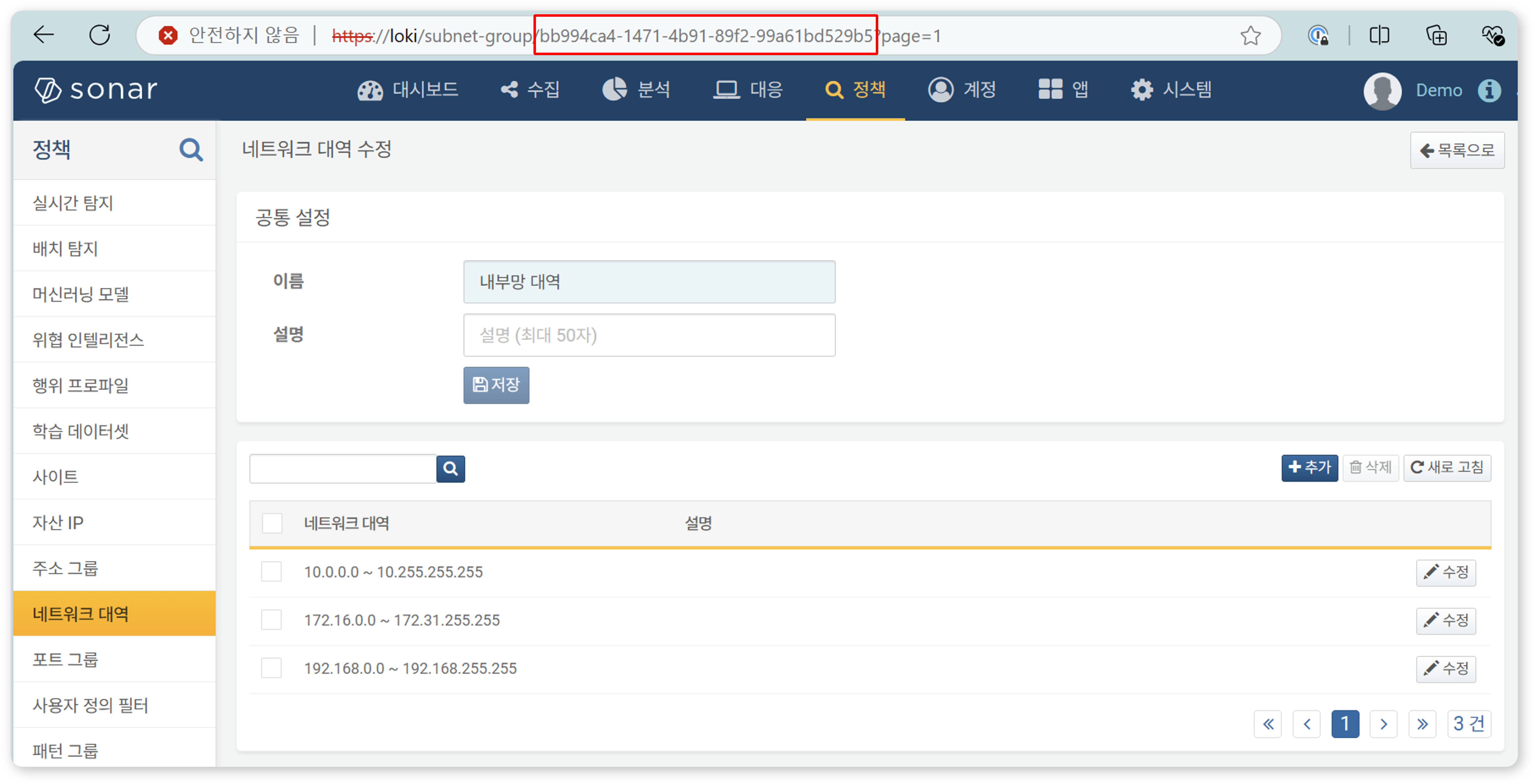Select 네트워크 대역 in the sidebar
Viewport: 1535px width, 784px height.
point(114,614)
